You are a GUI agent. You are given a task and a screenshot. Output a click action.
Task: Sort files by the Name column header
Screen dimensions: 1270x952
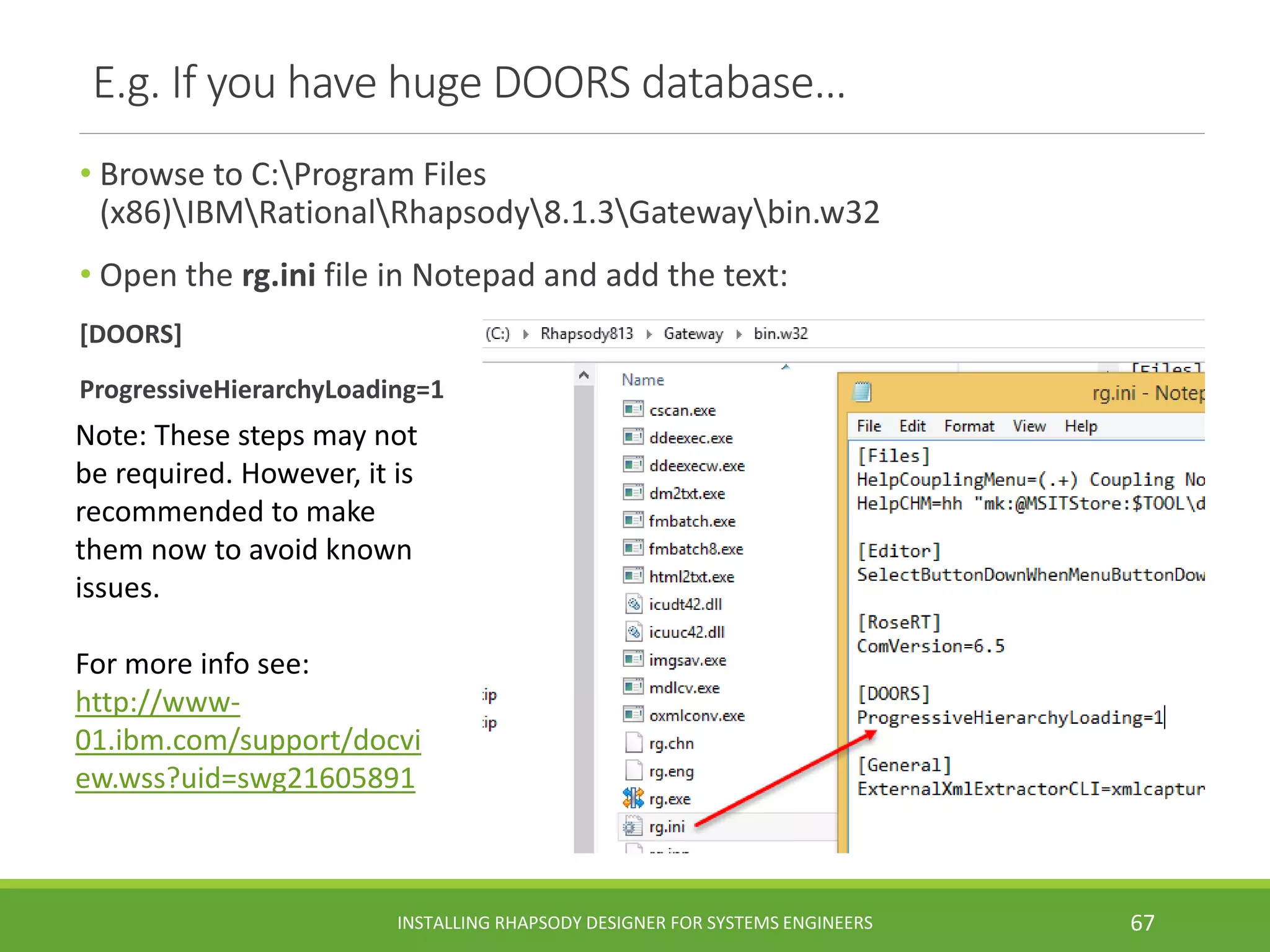(643, 380)
